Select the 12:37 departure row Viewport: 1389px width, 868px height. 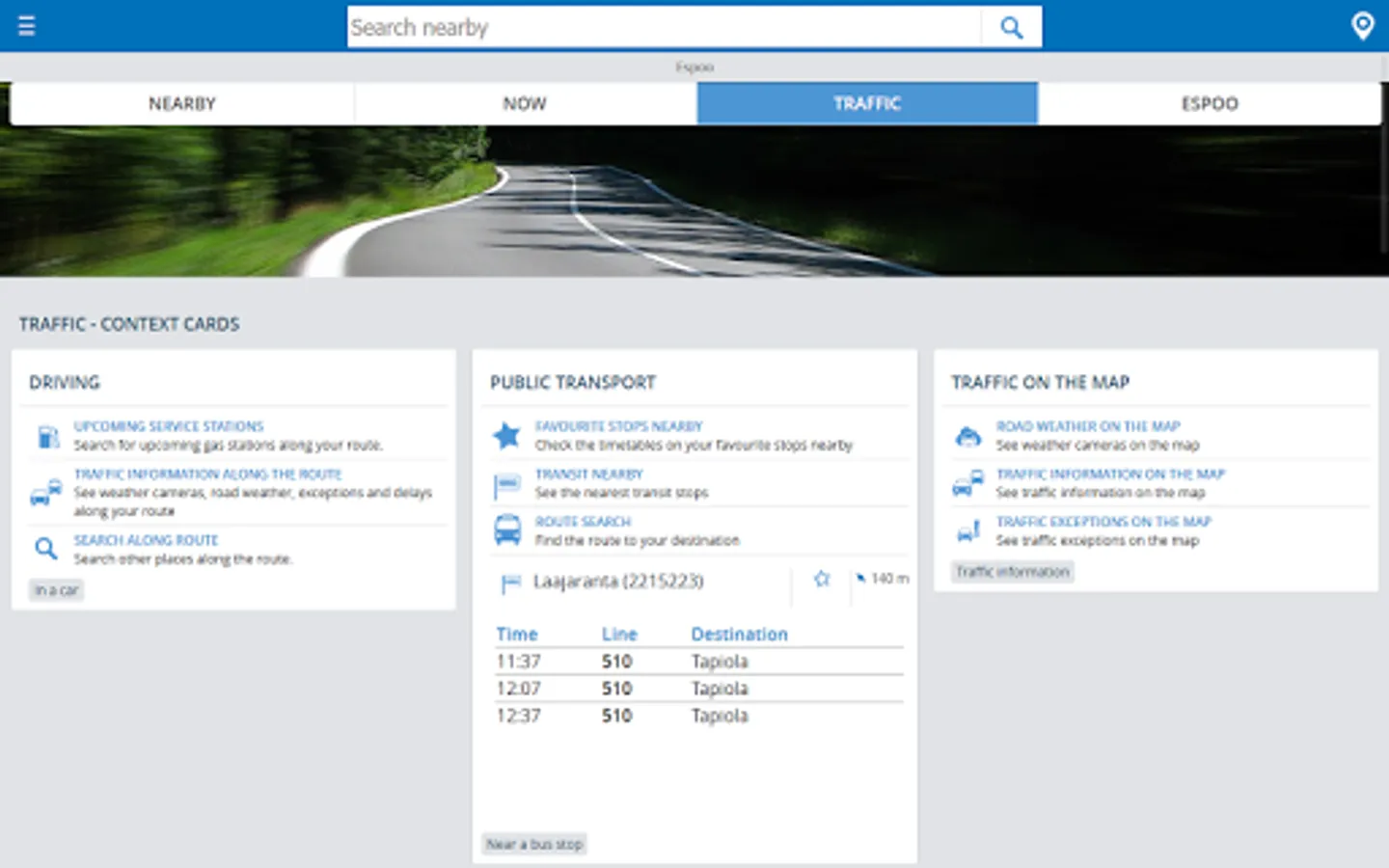[x=698, y=716]
